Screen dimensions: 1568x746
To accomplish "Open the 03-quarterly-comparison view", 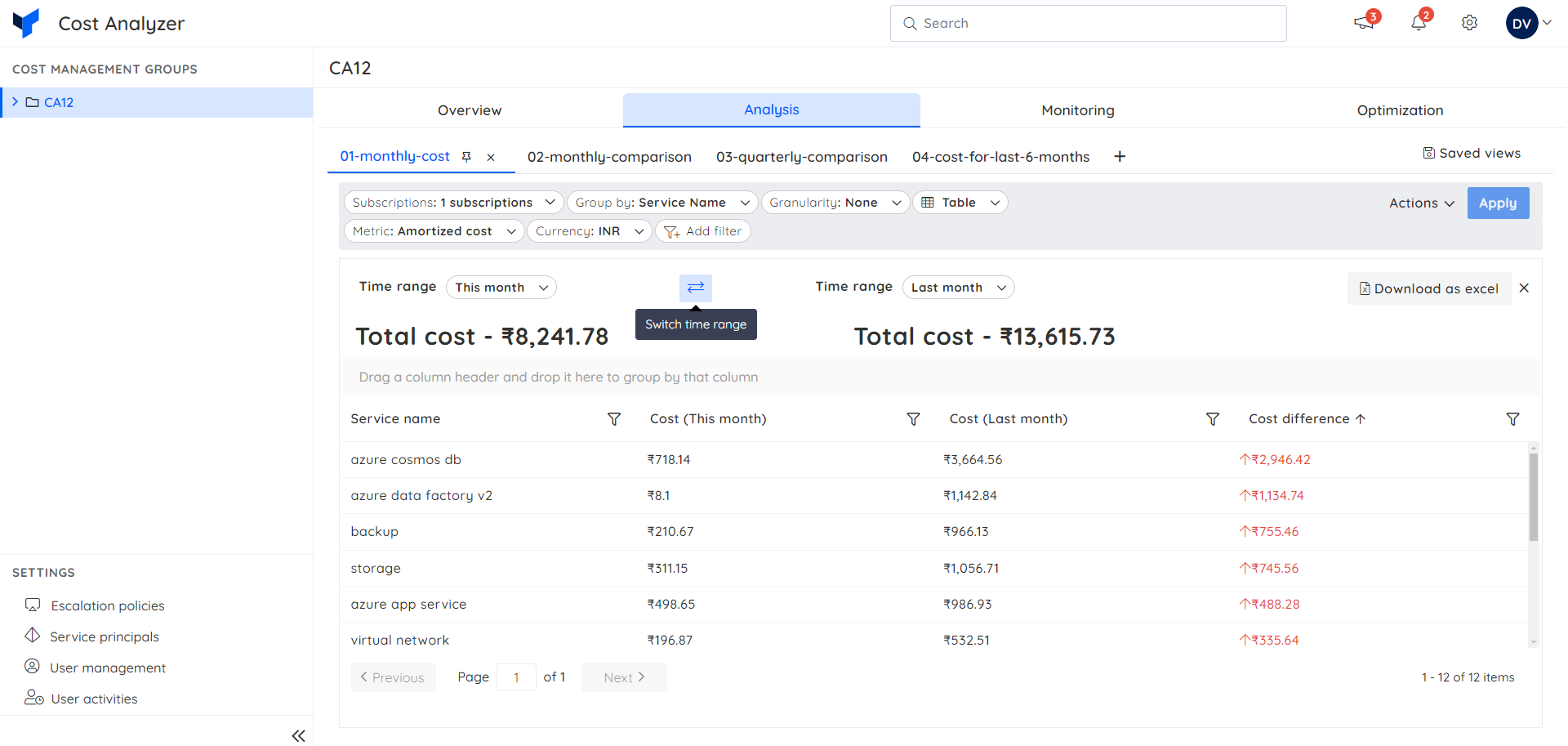I will point(802,157).
